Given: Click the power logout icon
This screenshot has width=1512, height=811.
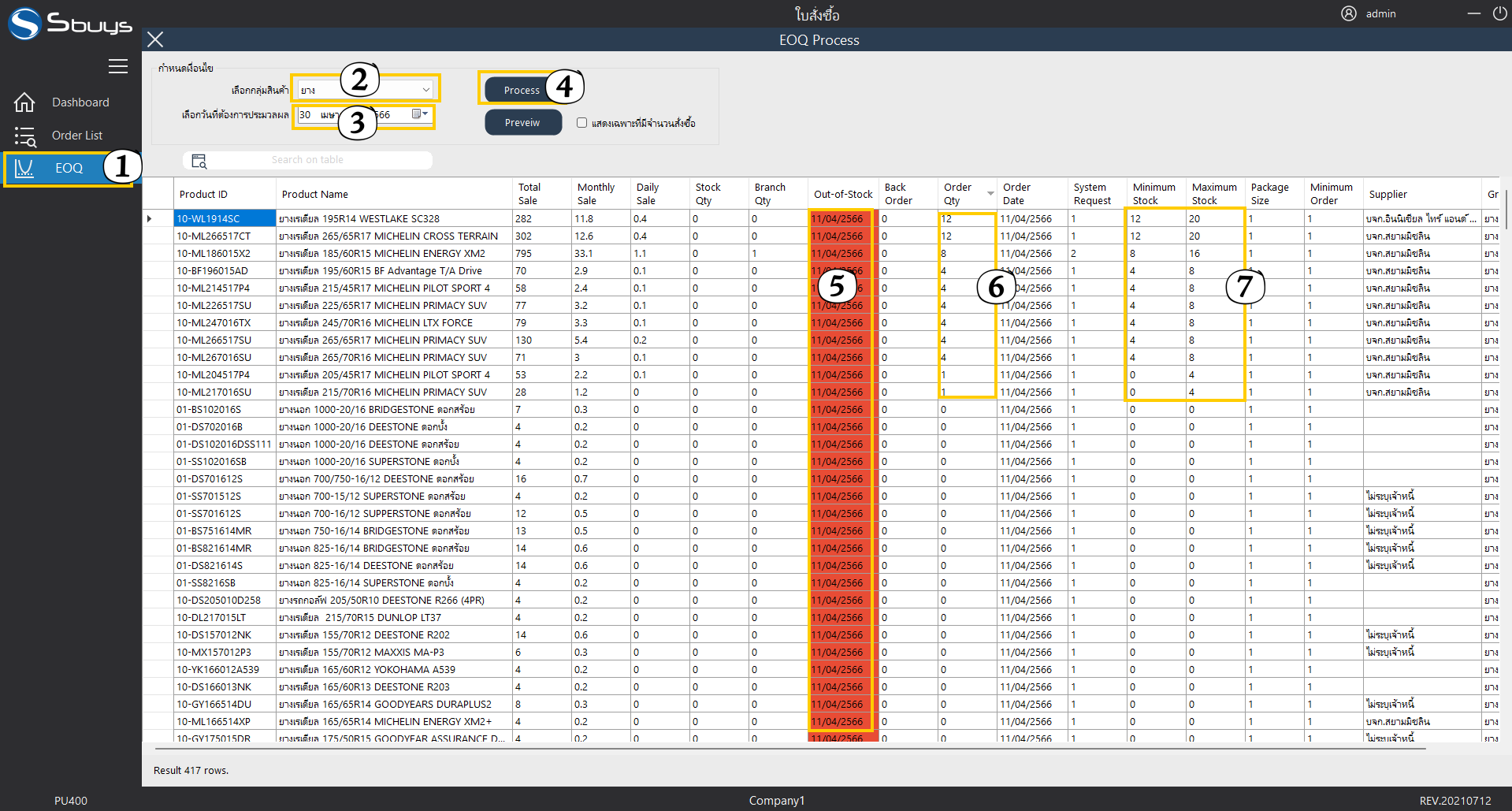Looking at the screenshot, I should pyautogui.click(x=1499, y=13).
